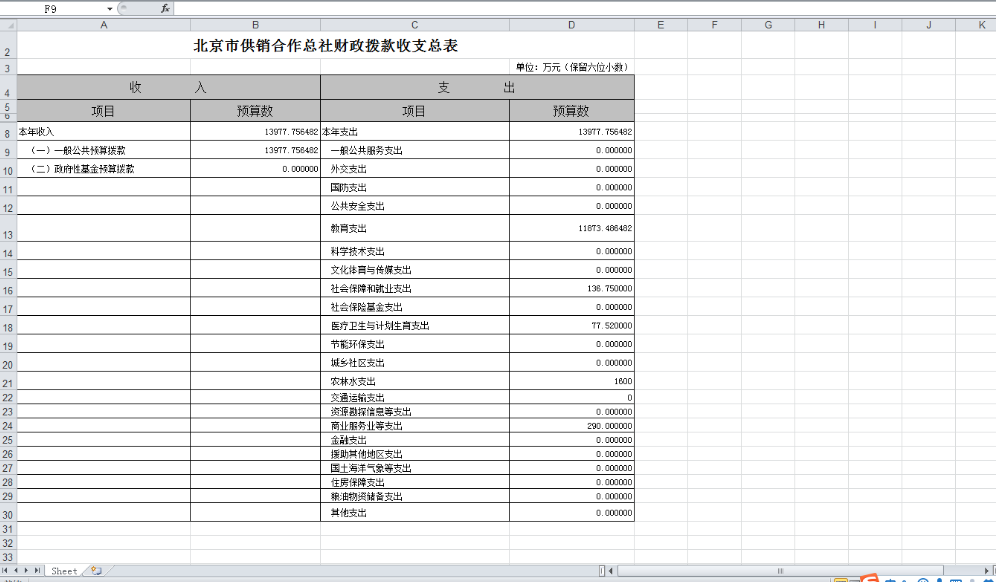Insert a new worksheet using the tab icon
The image size is (996, 582).
click(x=96, y=571)
